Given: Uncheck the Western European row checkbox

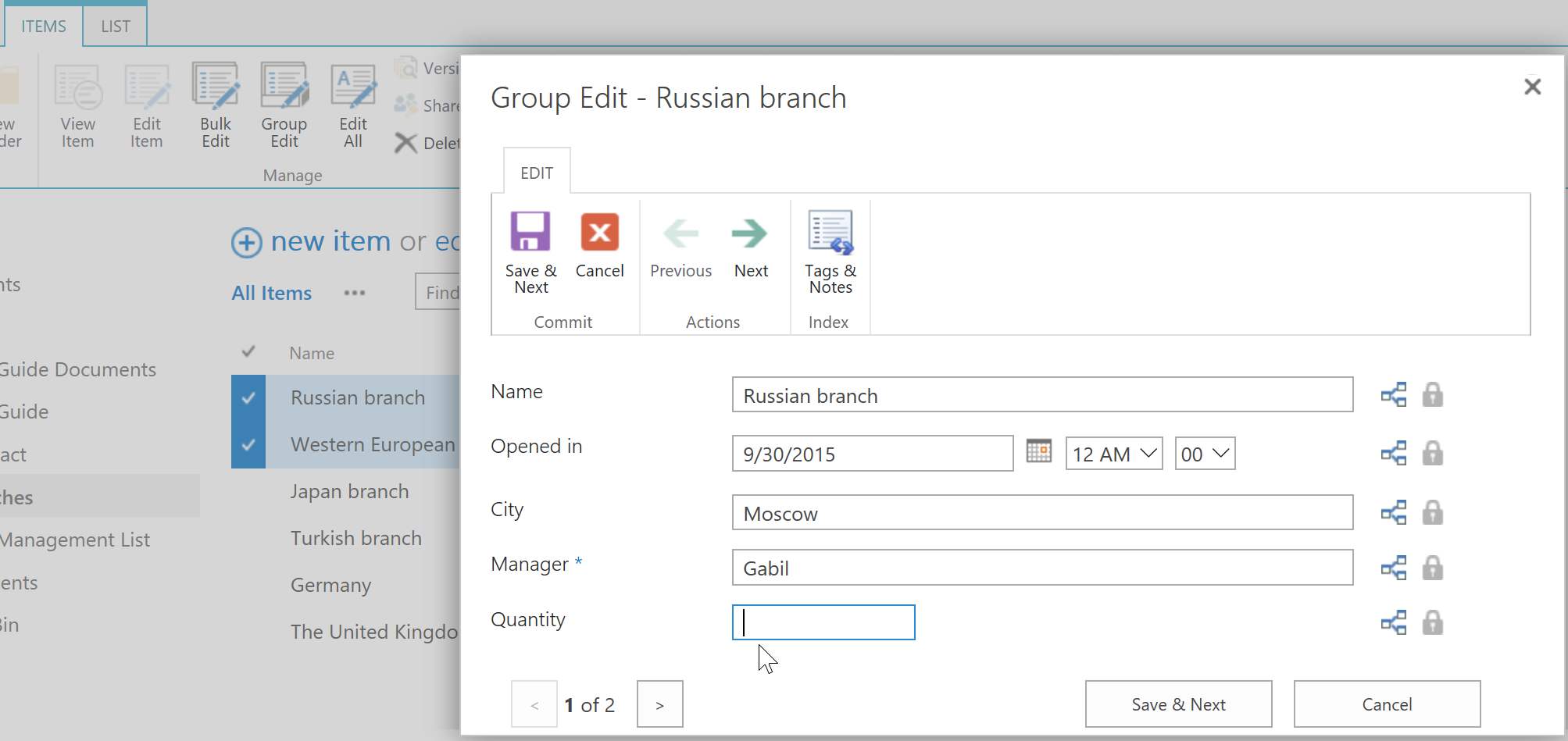Looking at the screenshot, I should (x=248, y=445).
